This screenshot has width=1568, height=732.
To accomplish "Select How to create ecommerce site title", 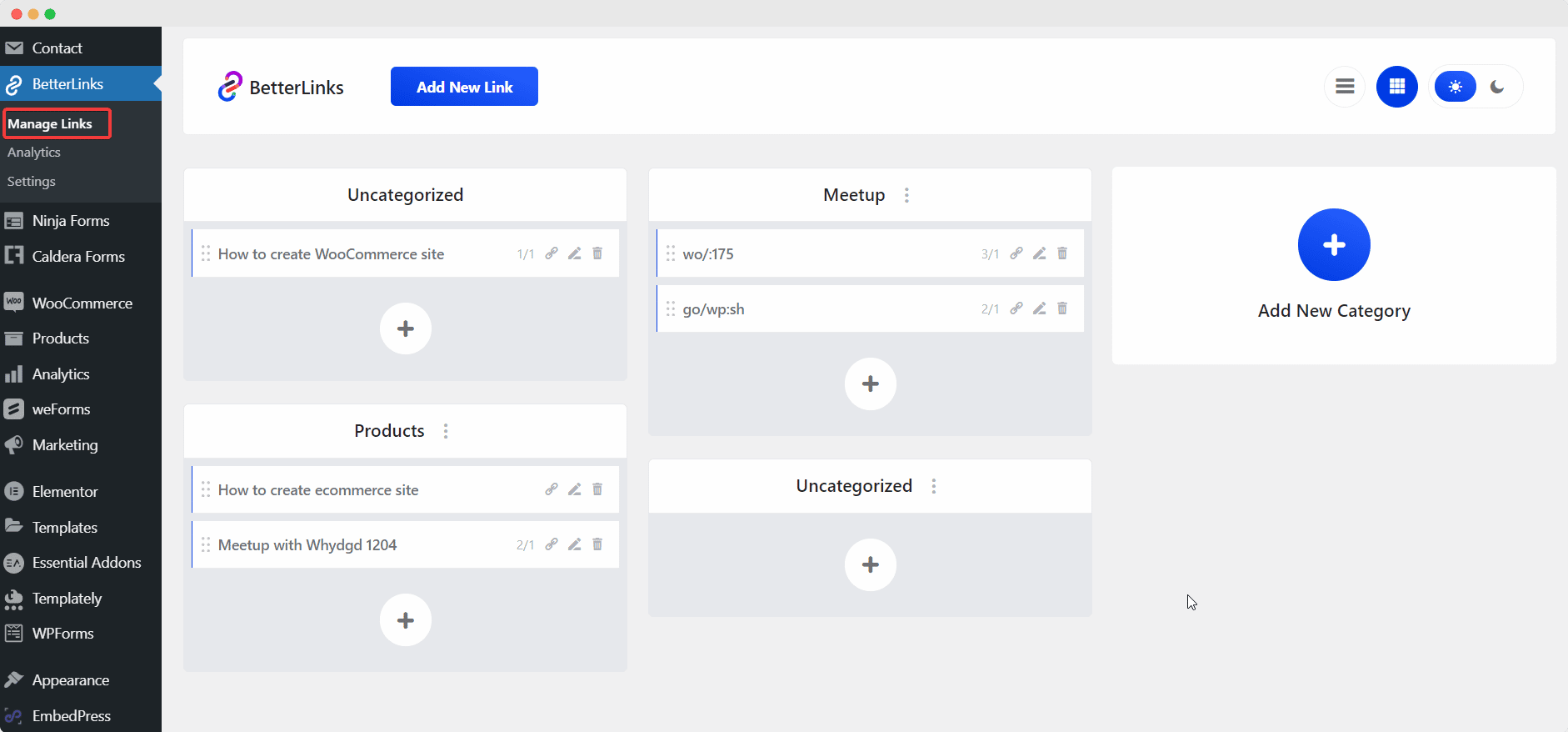I will [318, 490].
